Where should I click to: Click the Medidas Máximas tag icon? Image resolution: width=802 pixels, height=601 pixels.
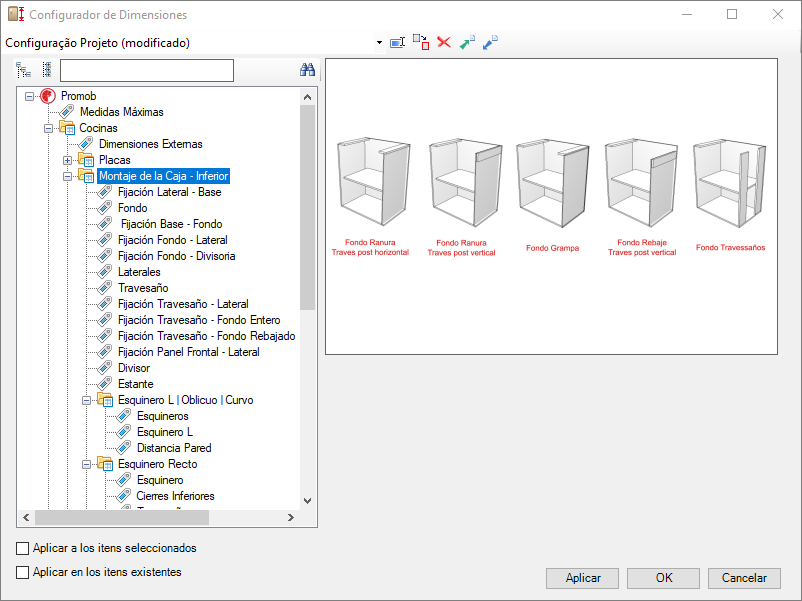(x=67, y=112)
